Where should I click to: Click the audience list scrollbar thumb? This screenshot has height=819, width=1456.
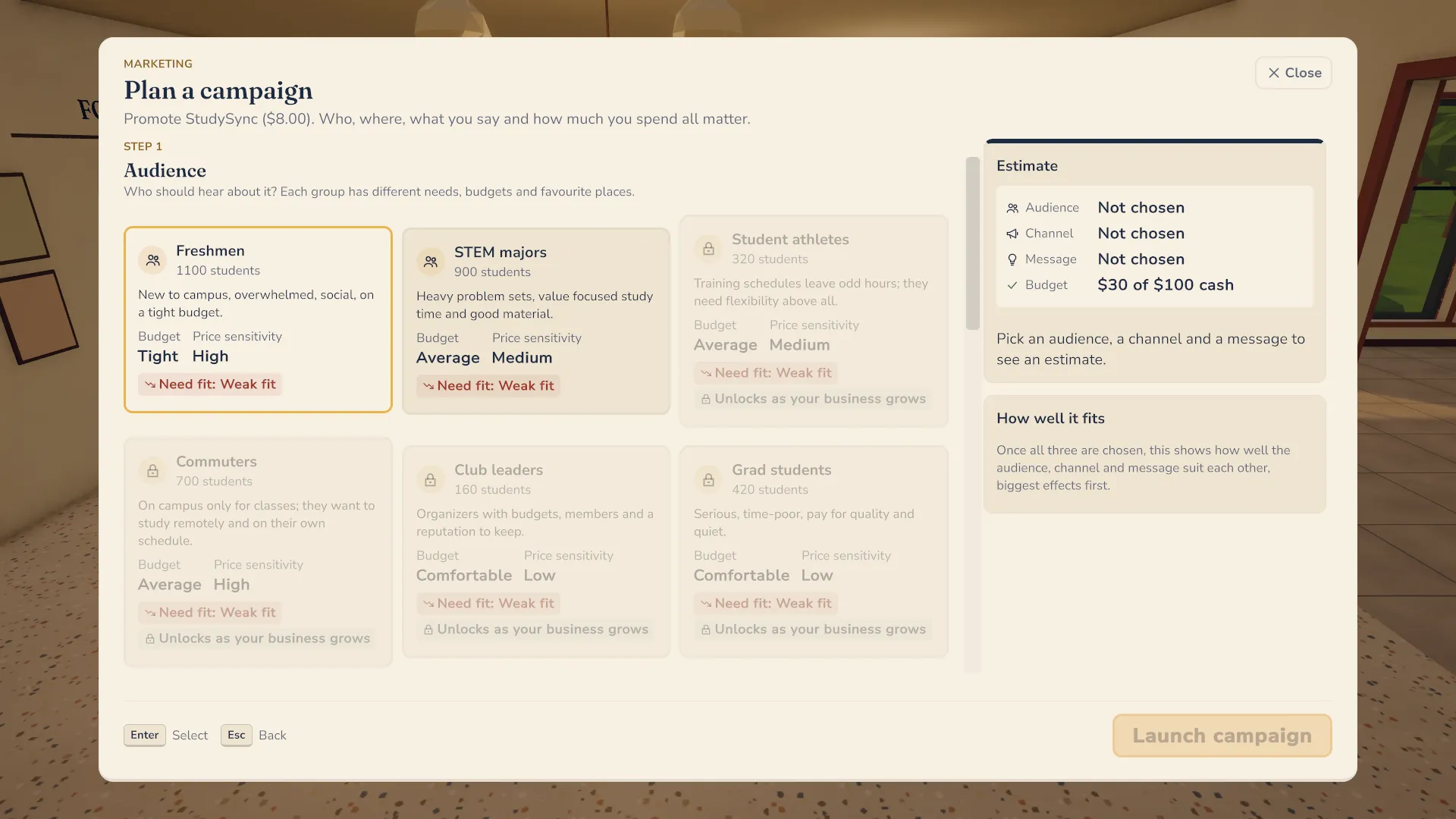[972, 243]
